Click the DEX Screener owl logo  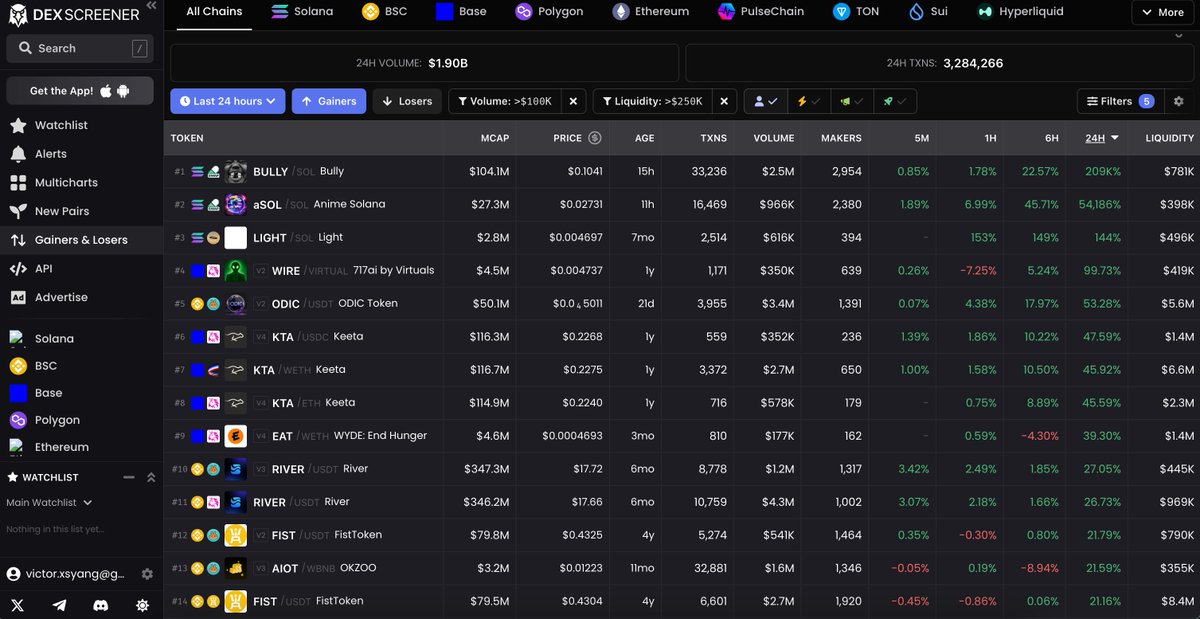coord(16,13)
